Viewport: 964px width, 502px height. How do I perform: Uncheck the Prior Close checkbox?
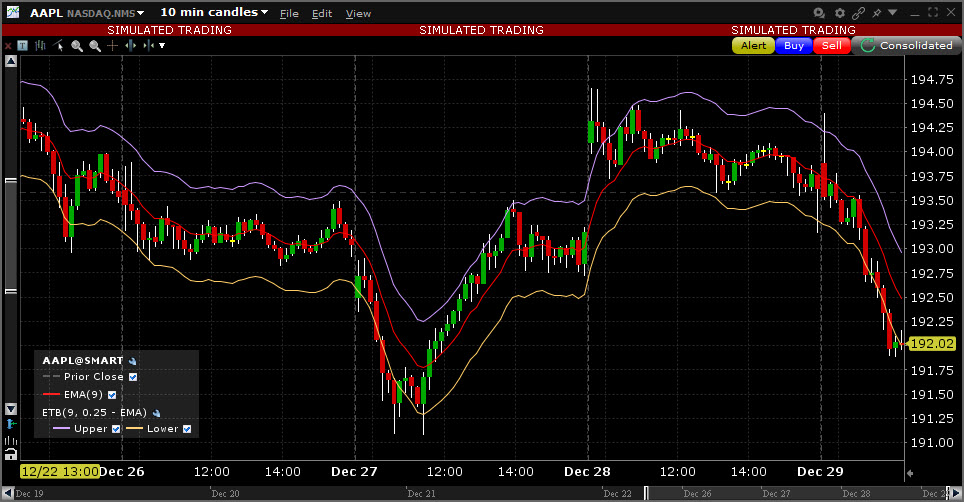pyautogui.click(x=133, y=377)
